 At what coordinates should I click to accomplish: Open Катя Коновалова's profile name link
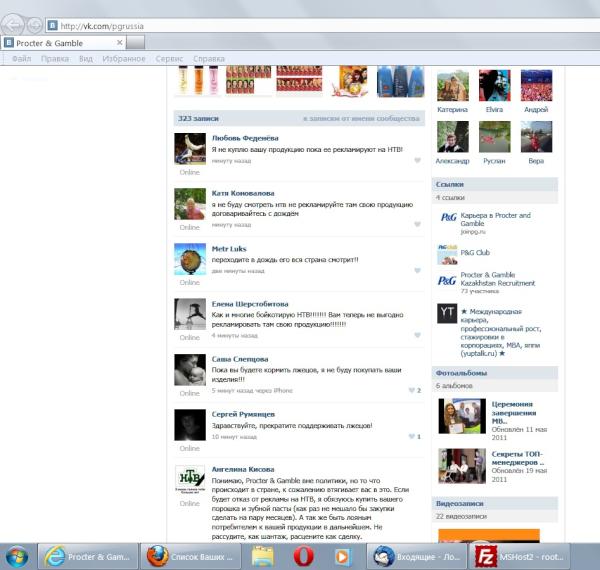pyautogui.click(x=243, y=193)
